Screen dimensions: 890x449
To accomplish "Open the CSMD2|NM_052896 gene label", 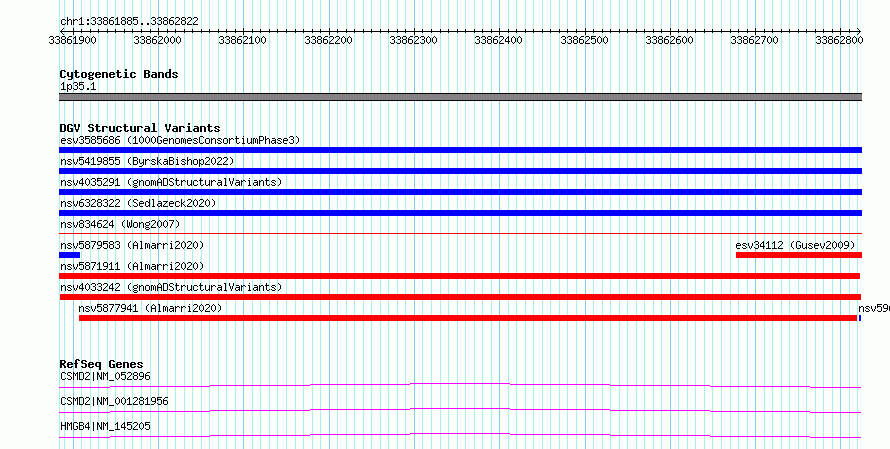I will (x=105, y=376).
